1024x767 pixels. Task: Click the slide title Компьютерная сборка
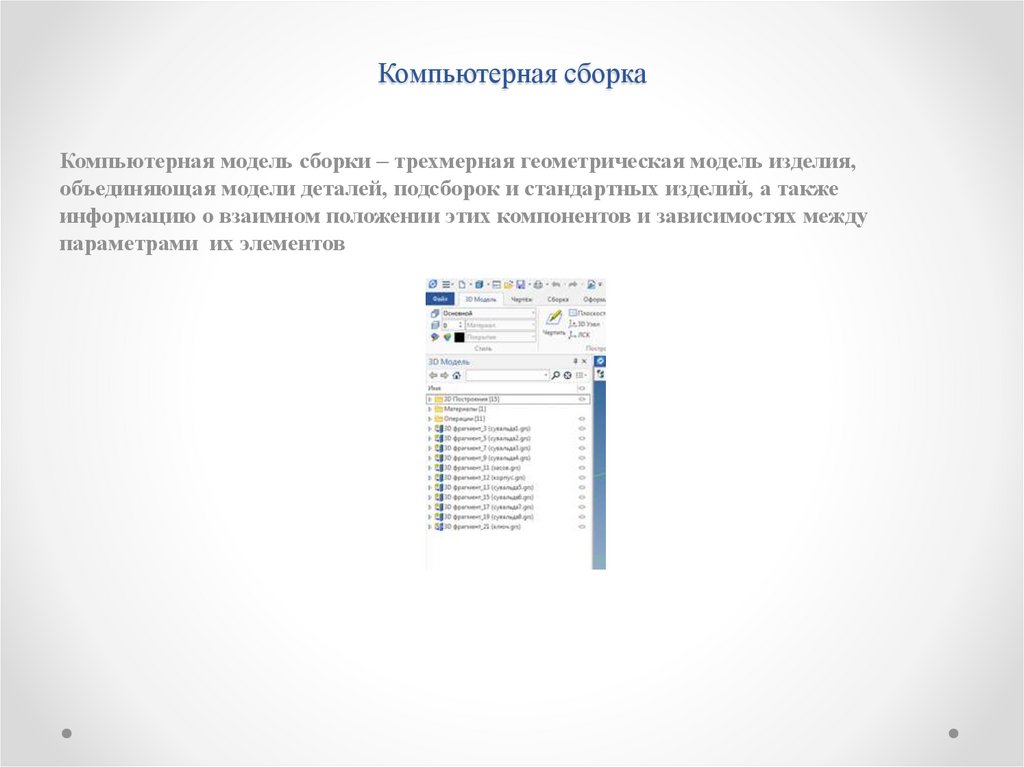(512, 74)
